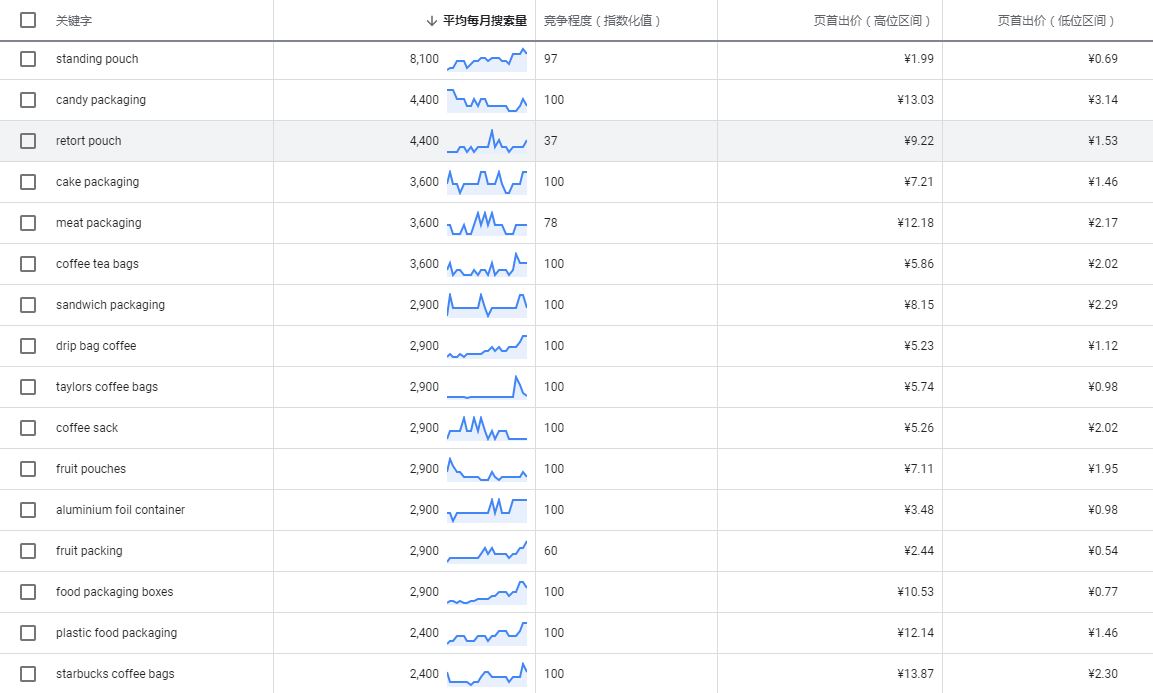Click the cake packaging keyword text
The image size is (1153, 693).
[97, 182]
